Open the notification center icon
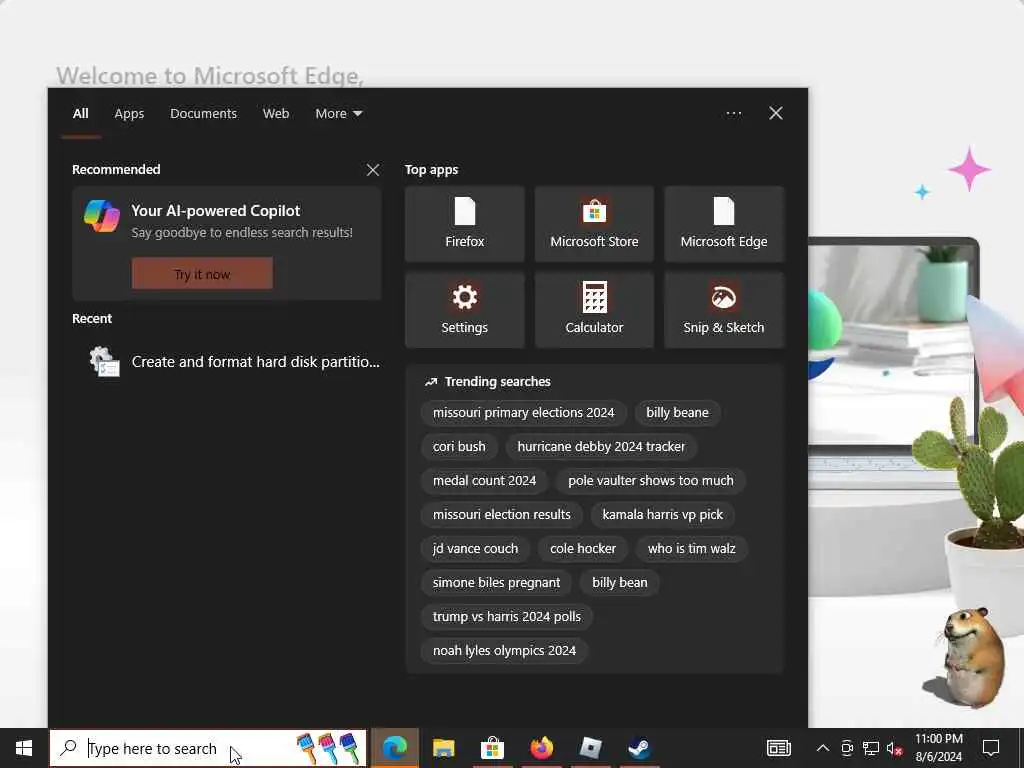The width and height of the screenshot is (1024, 768). pos(991,748)
